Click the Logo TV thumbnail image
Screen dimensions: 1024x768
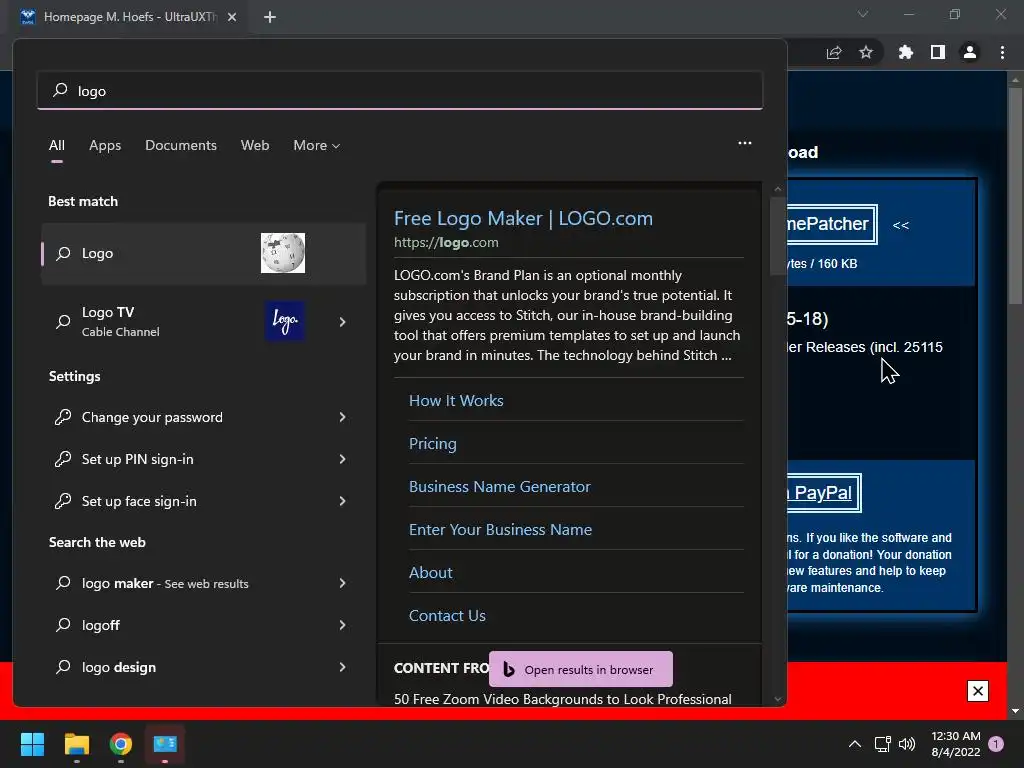point(285,321)
